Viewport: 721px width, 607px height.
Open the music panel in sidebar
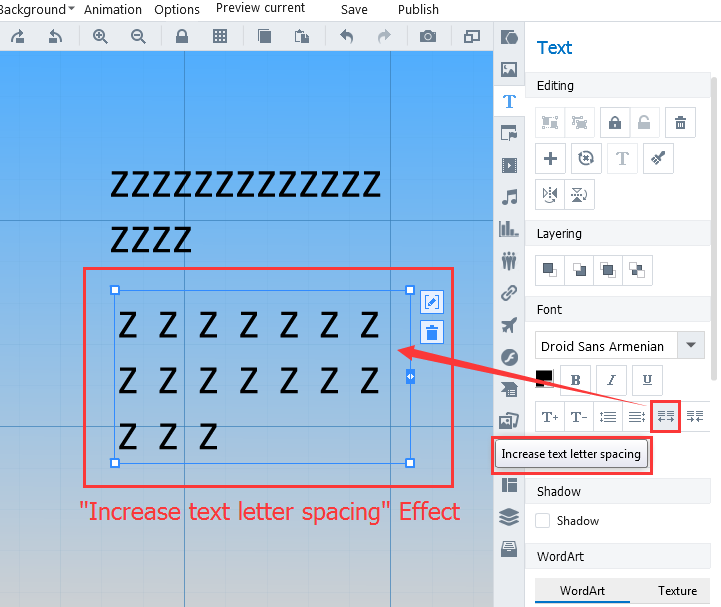509,197
